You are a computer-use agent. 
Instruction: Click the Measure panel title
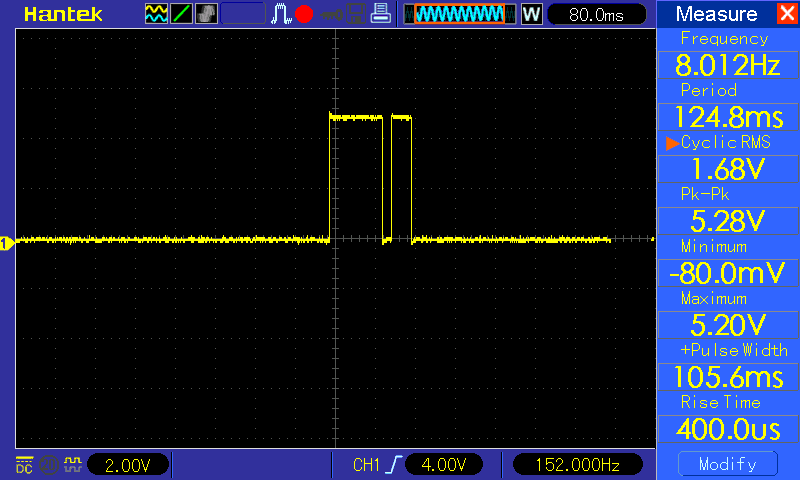(x=716, y=14)
